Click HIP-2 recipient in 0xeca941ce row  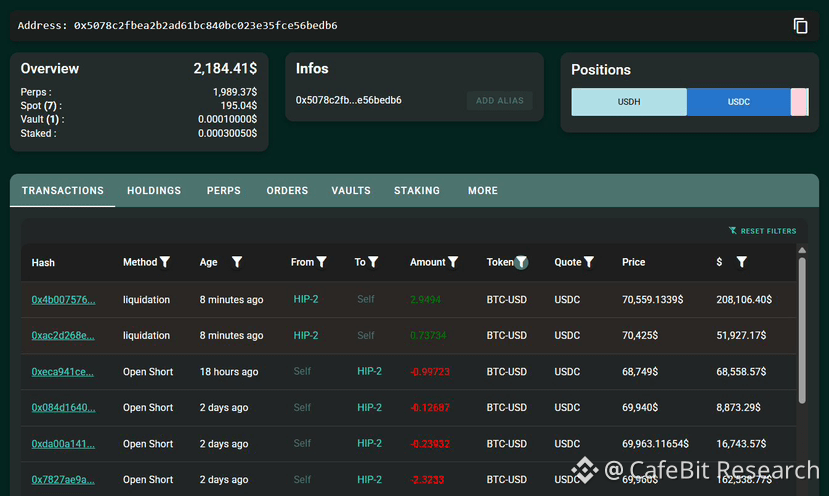coord(369,371)
